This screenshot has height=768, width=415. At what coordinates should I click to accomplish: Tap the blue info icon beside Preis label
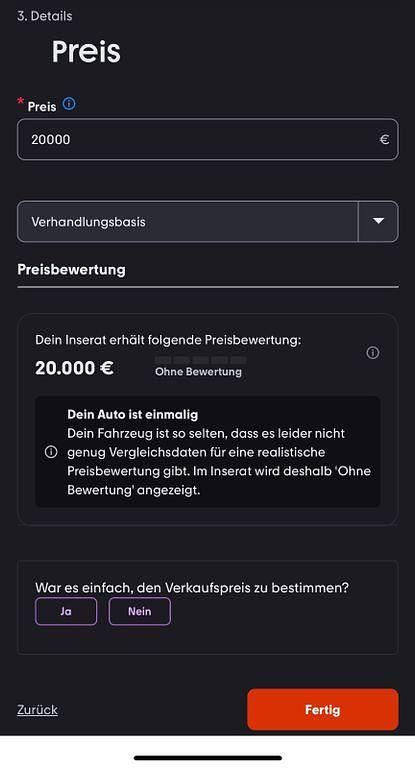[69, 104]
